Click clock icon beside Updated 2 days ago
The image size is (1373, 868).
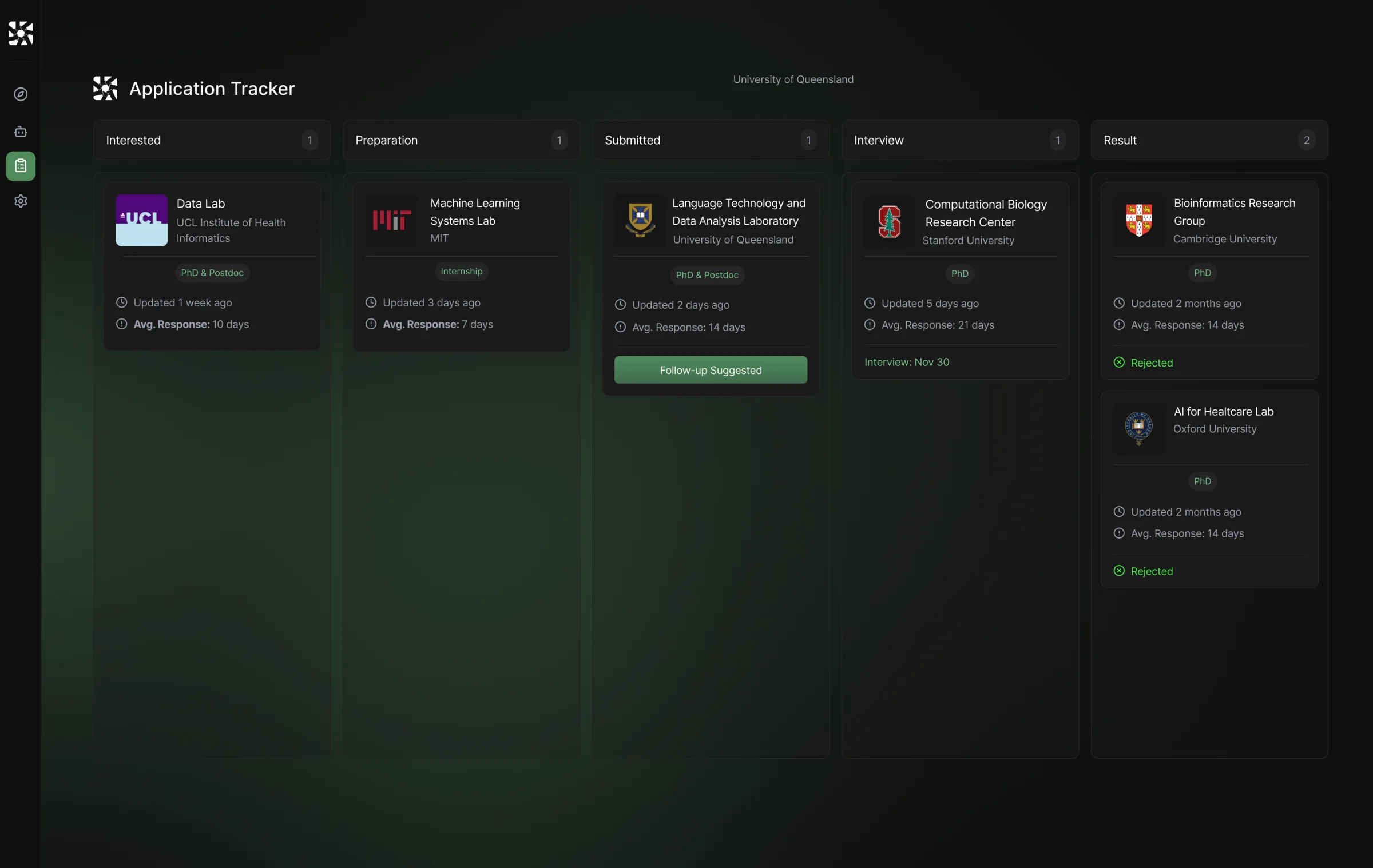620,305
